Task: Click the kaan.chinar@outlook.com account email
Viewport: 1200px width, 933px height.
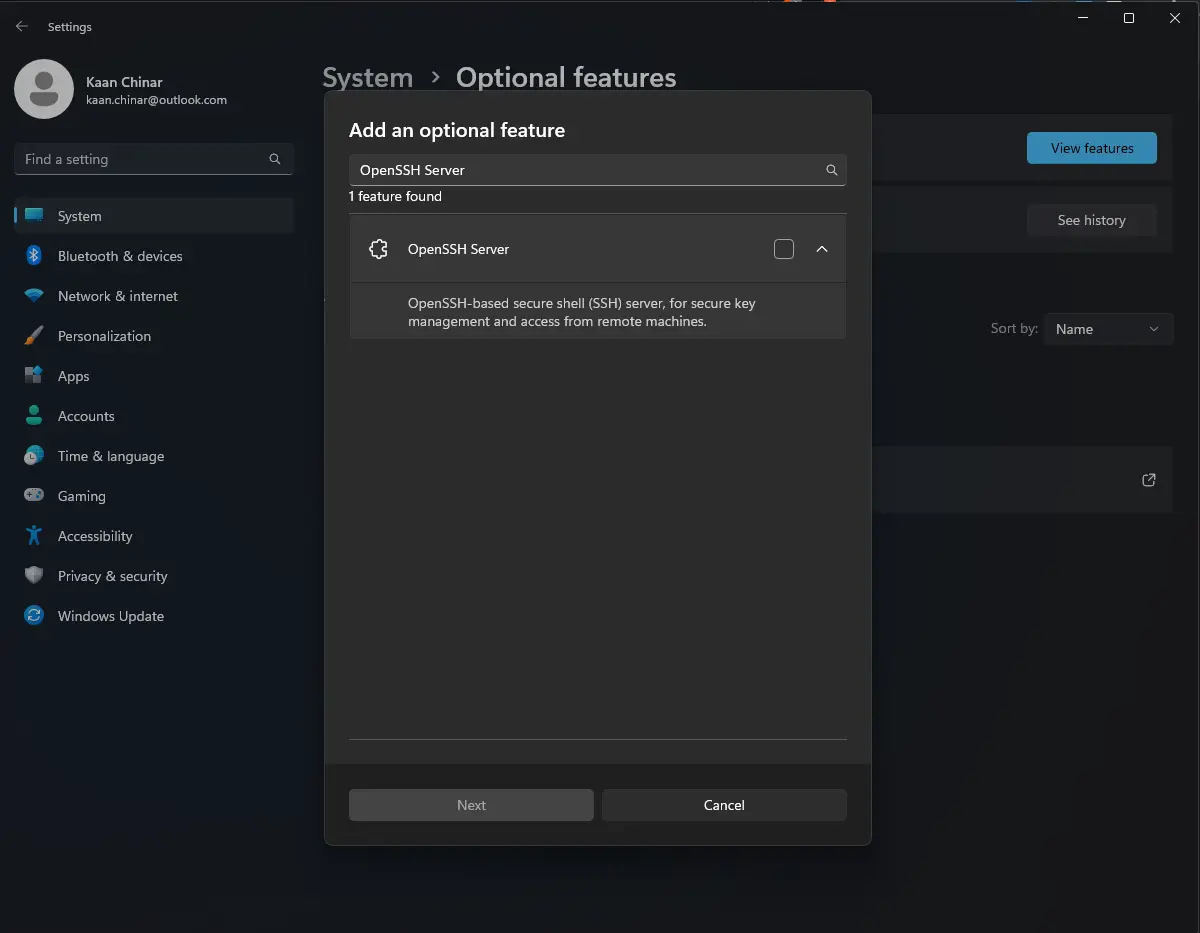Action: click(156, 100)
